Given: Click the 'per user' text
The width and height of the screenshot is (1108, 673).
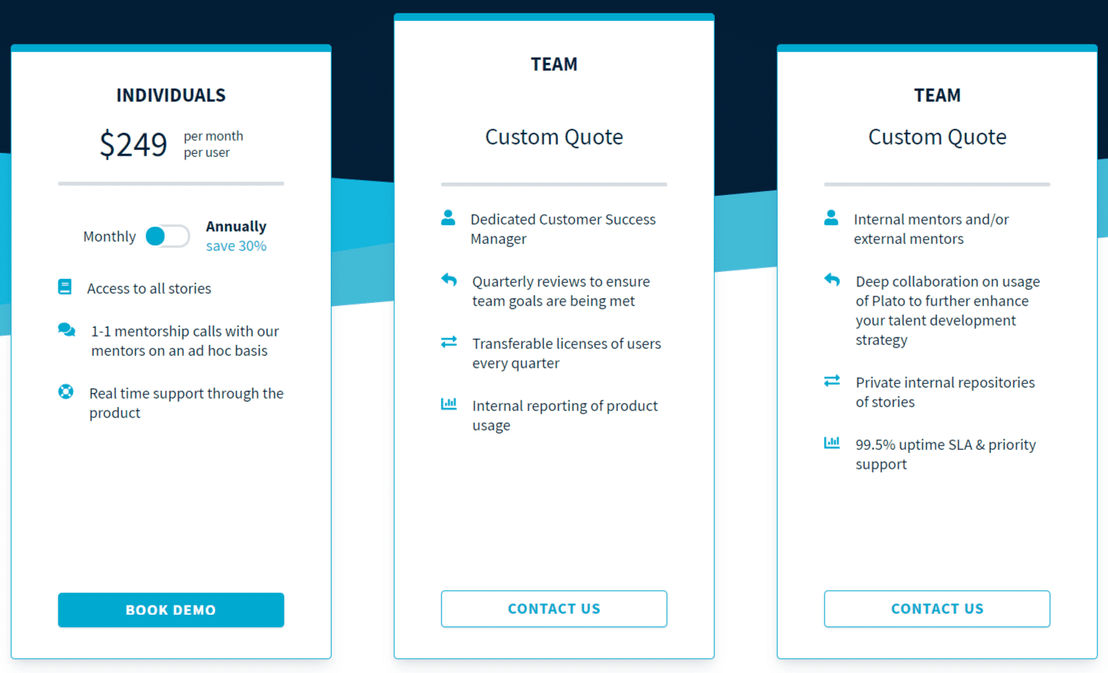Looking at the screenshot, I should [x=206, y=153].
